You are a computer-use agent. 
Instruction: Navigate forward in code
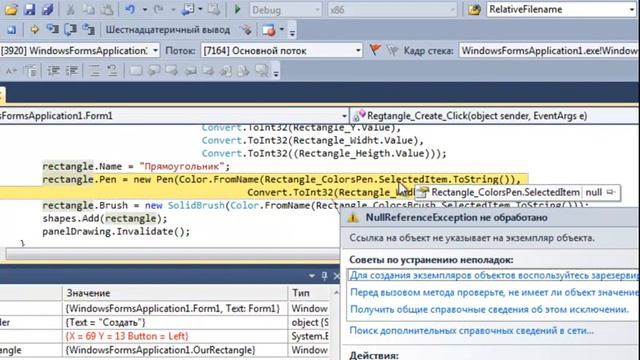pos(213,9)
